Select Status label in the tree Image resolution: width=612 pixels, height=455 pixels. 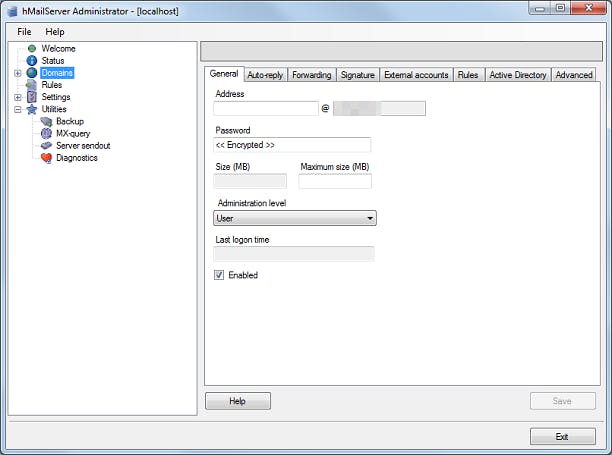tap(53, 61)
